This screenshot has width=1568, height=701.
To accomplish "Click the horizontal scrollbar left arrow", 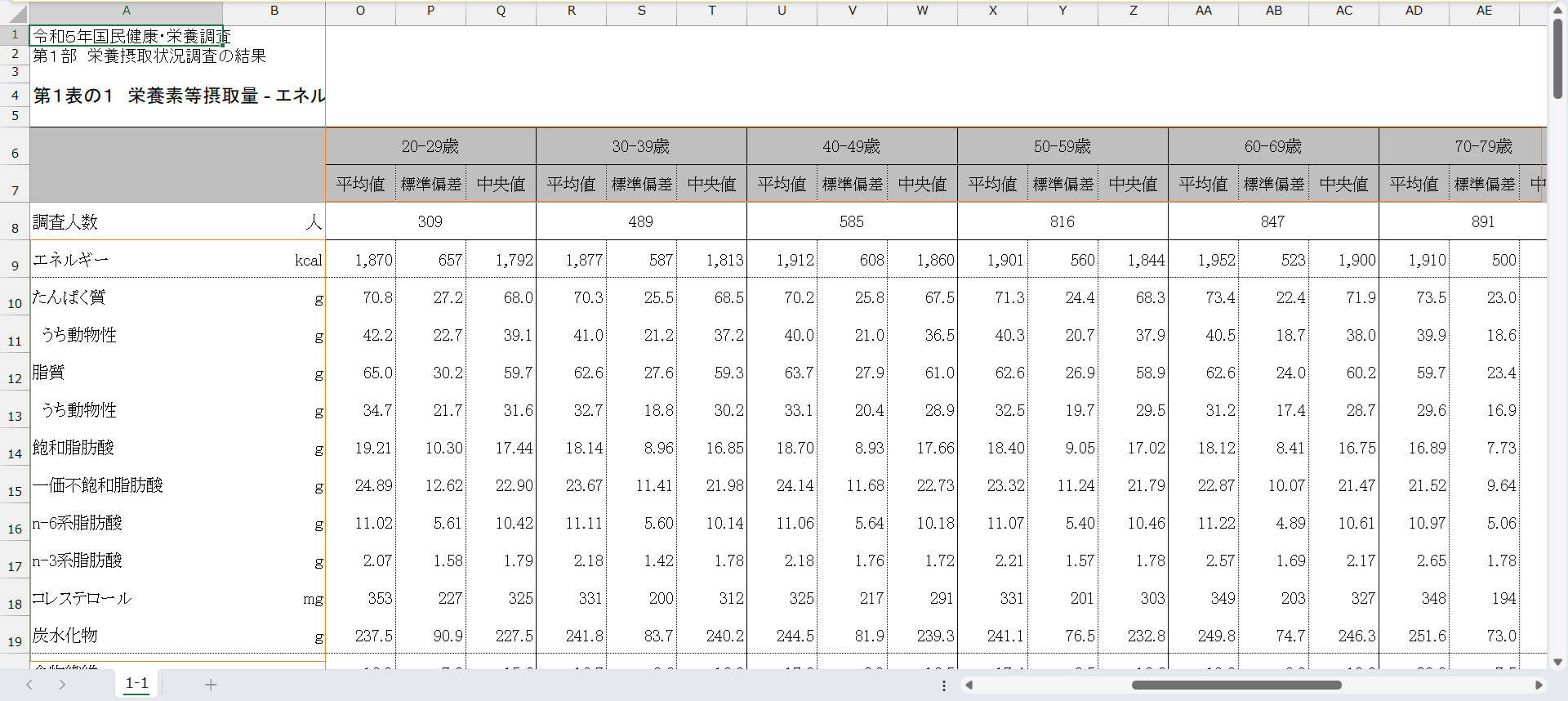I will [x=969, y=685].
